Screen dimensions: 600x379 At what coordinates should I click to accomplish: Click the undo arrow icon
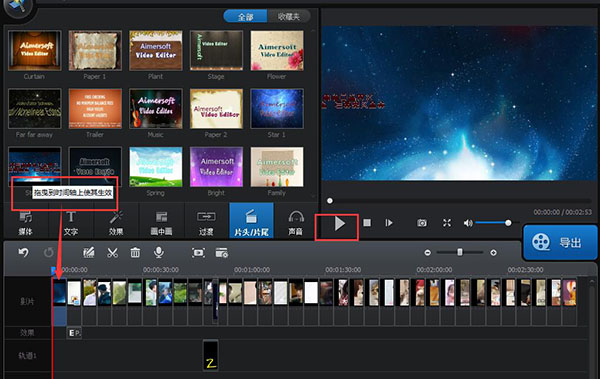pyautogui.click(x=24, y=252)
